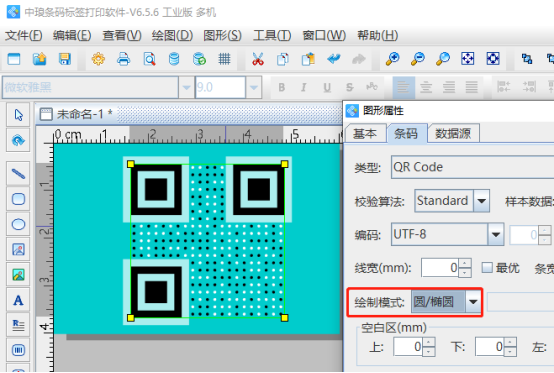This screenshot has height=373, width=554.
Task: Click the New document icon in toolbar
Action: pos(14,59)
